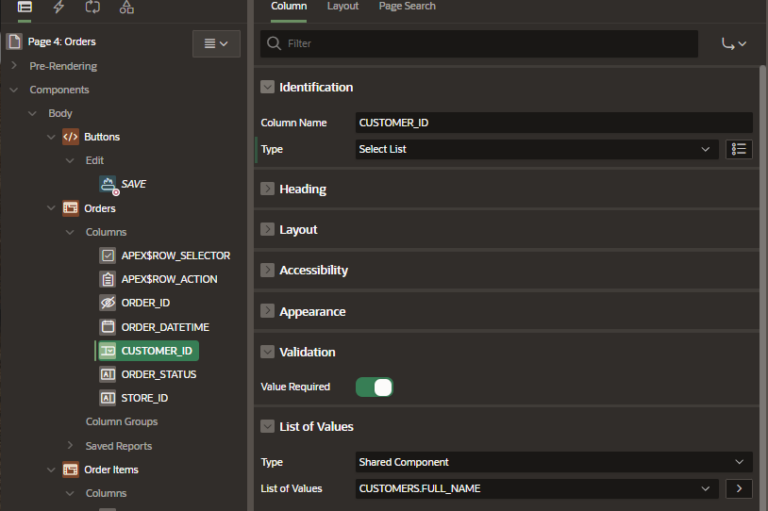Open the tree options menu button

216,43
